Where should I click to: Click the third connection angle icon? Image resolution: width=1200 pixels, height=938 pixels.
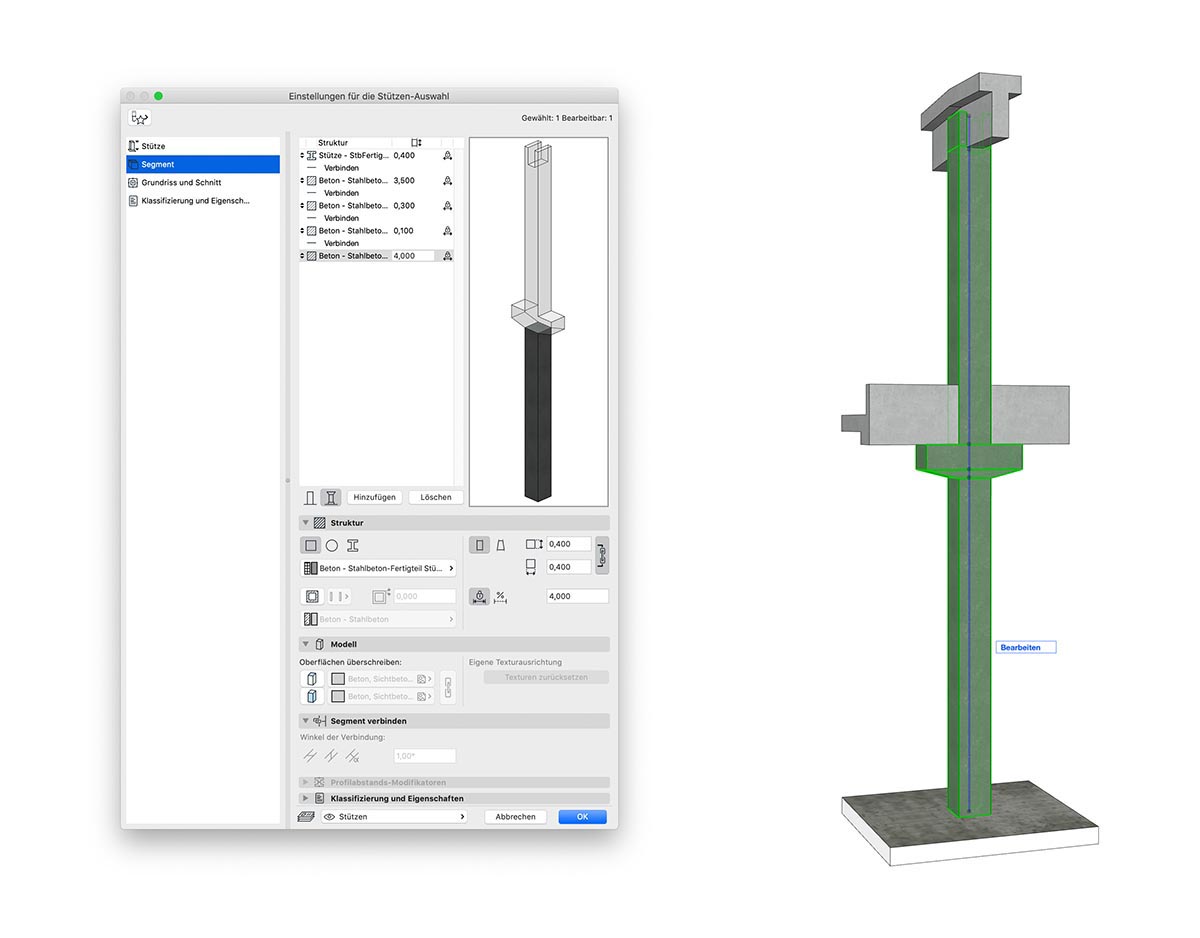pyautogui.click(x=352, y=756)
